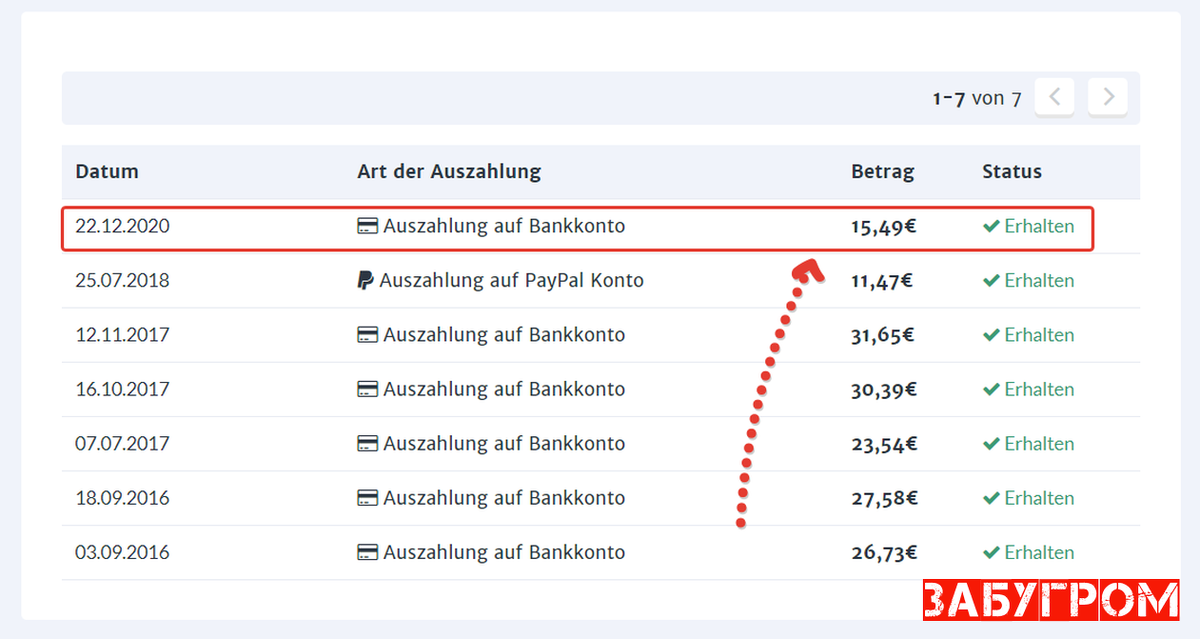The image size is (1200, 639).
Task: Click the '1-7 von 7' pagination counter
Action: pos(977,98)
